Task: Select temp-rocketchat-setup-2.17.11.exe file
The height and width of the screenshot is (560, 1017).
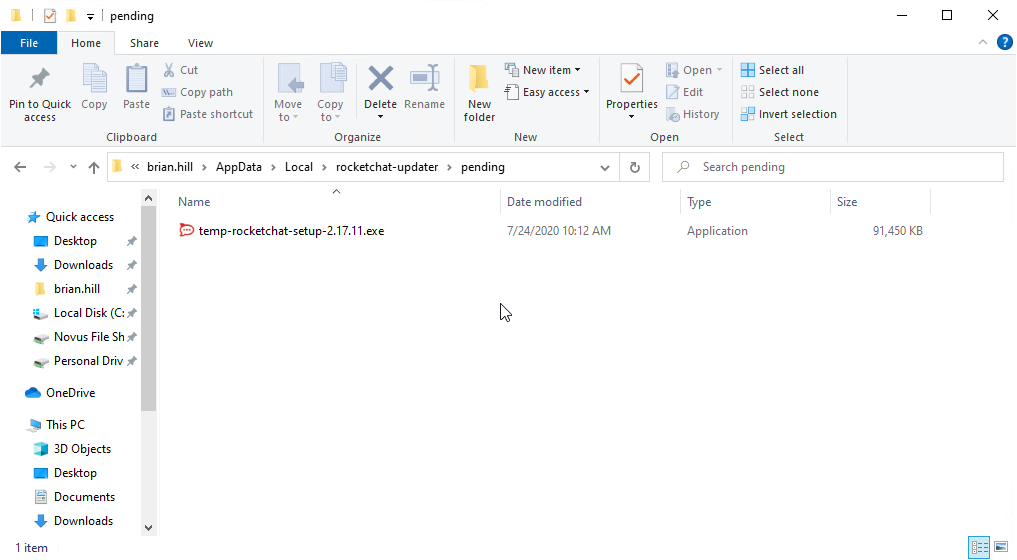Action: tap(291, 231)
